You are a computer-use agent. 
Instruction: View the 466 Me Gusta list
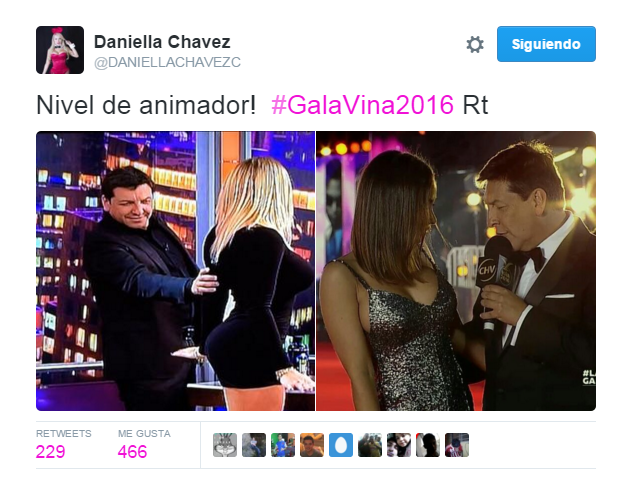[x=132, y=452]
